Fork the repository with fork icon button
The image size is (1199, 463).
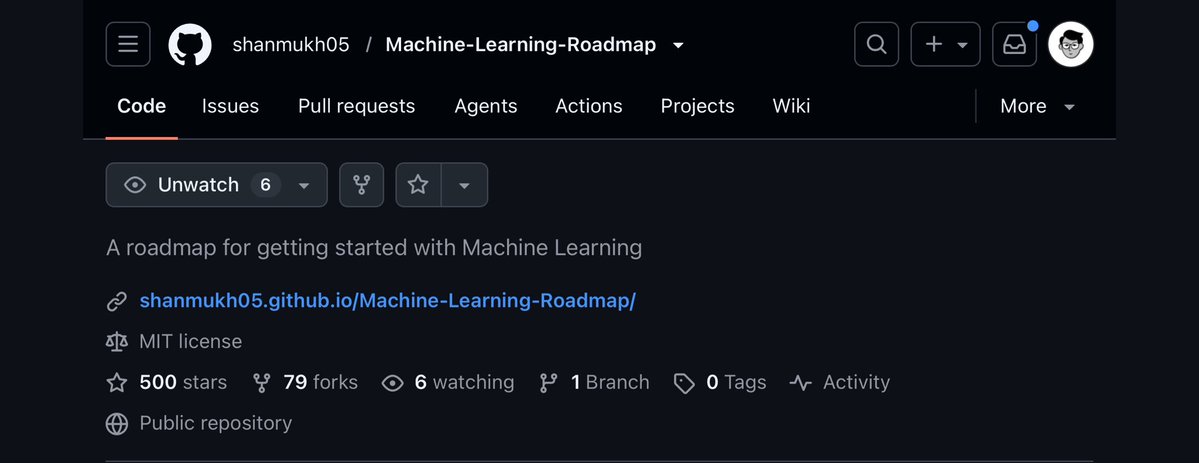[361, 184]
